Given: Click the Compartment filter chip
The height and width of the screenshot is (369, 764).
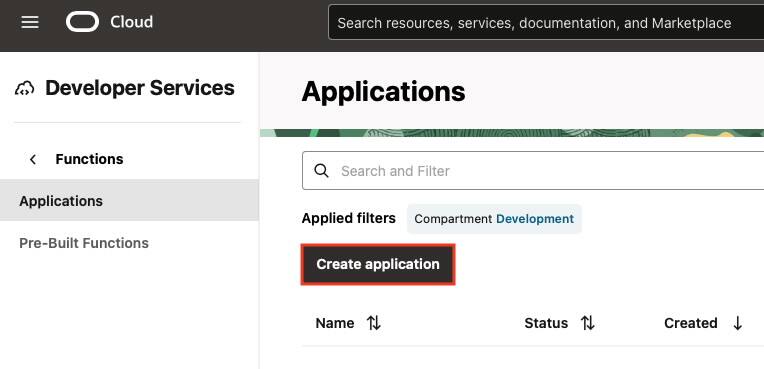Looking at the screenshot, I should coord(494,219).
